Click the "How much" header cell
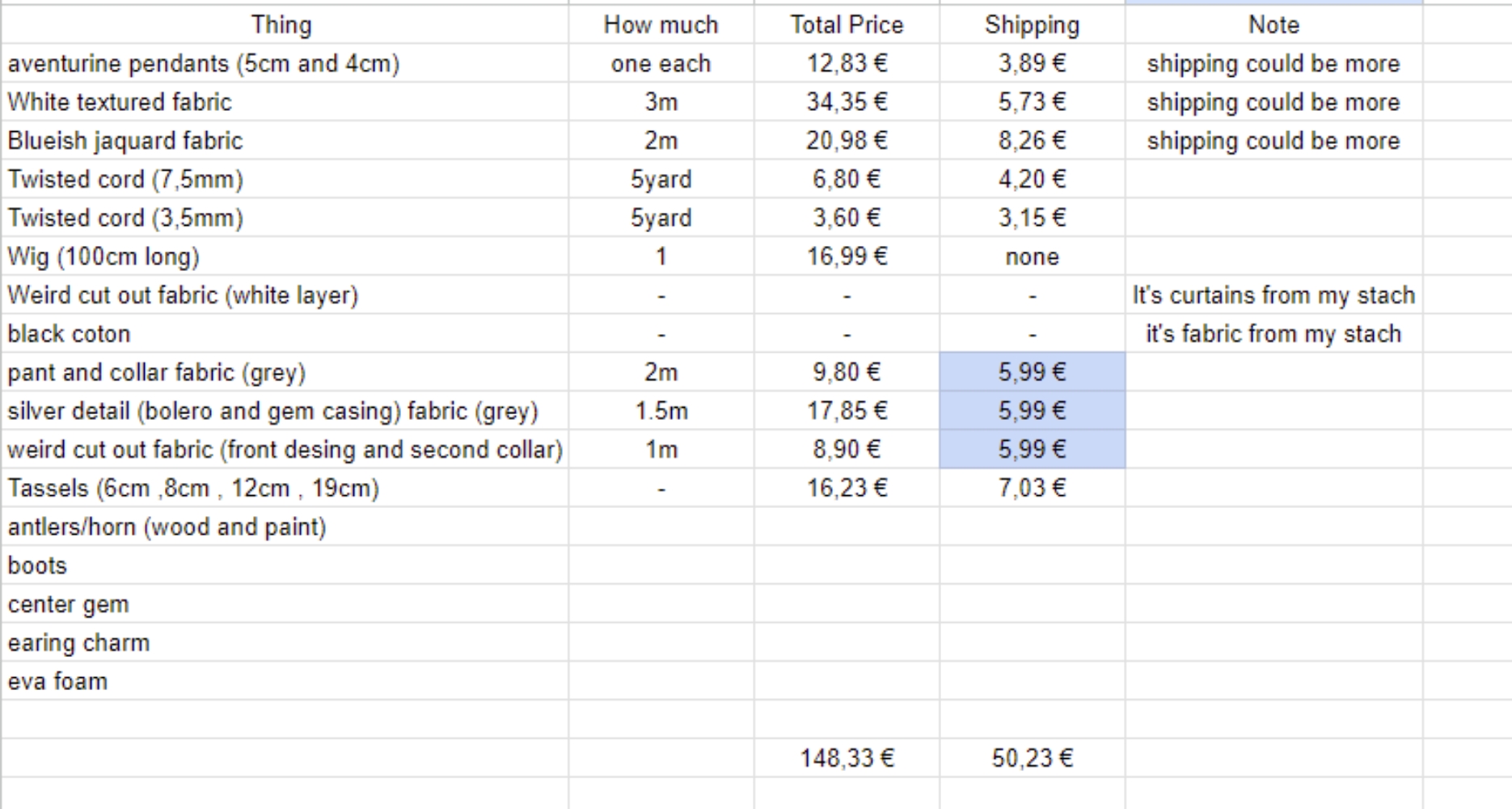This screenshot has width=1512, height=809. 661,25
